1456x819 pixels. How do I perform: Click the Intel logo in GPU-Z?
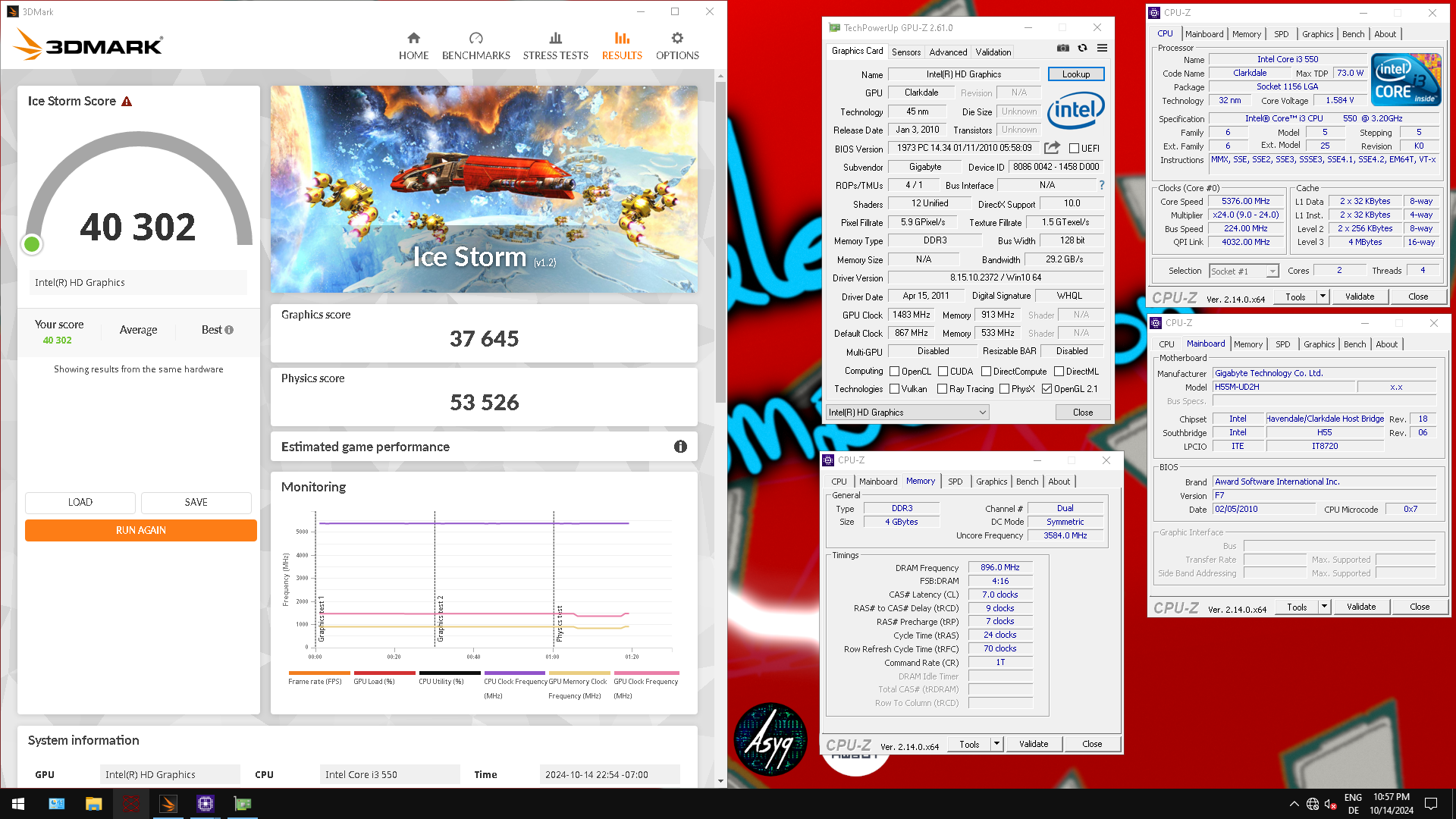tap(1076, 111)
